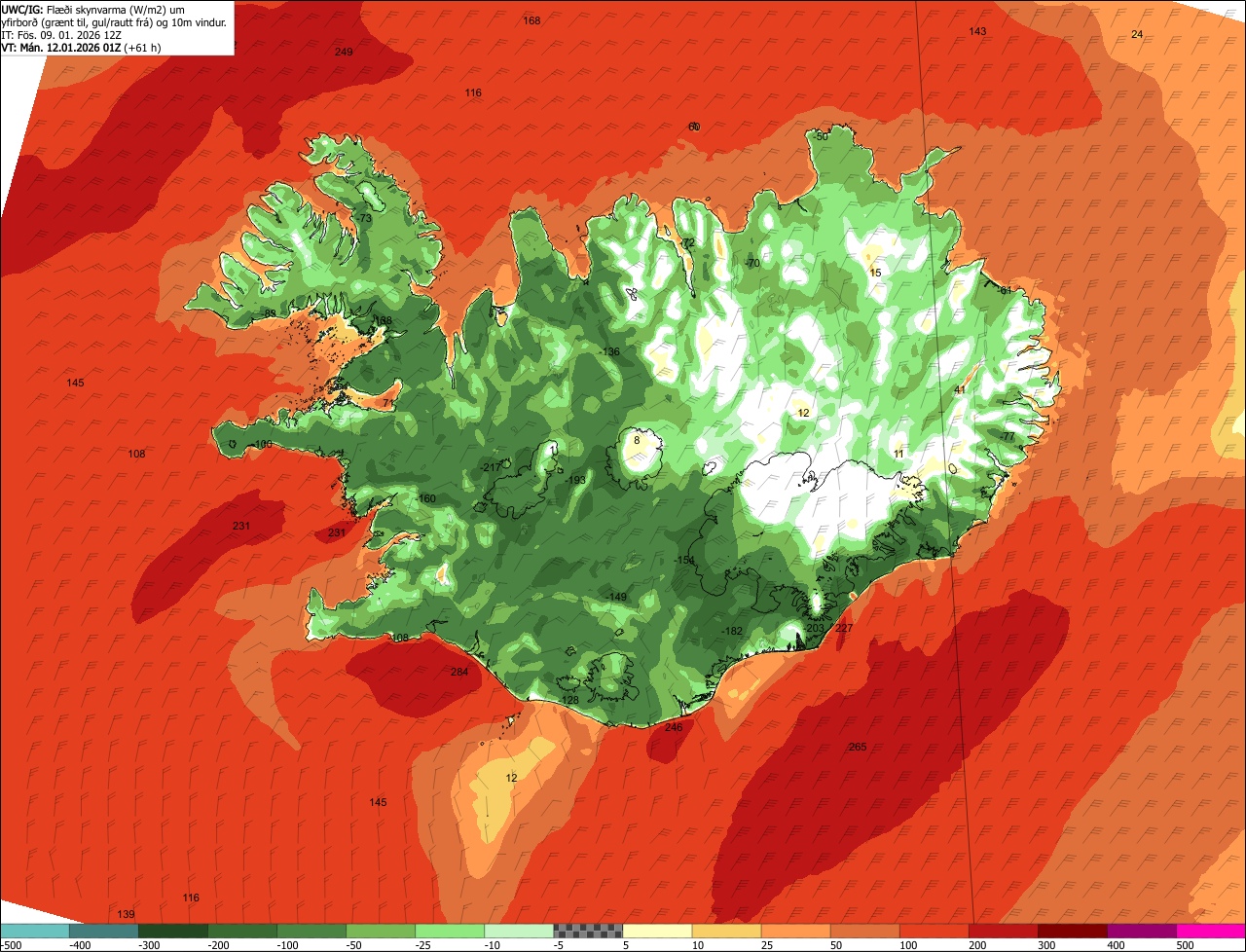Click the value 15 in northeast Iceland
This screenshot has height=952, width=1246.
point(875,273)
